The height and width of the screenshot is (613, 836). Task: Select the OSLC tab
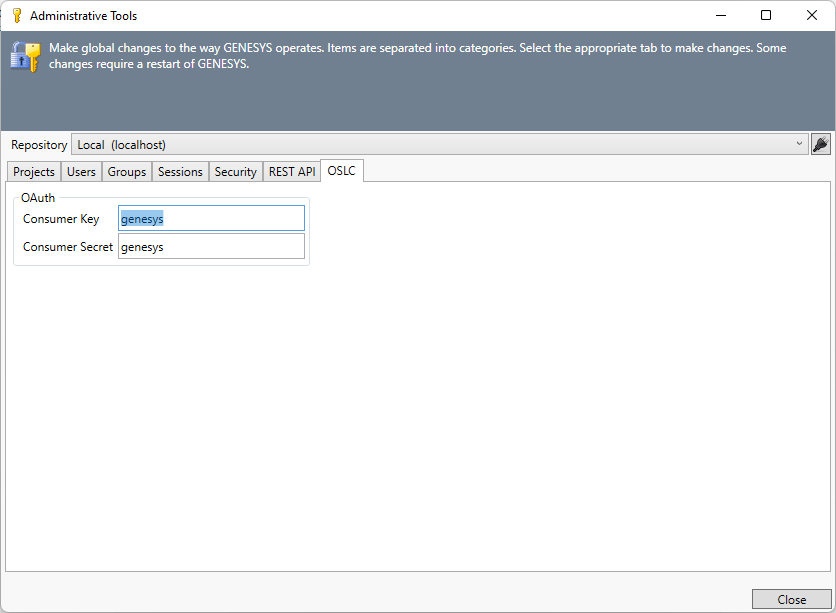pyautogui.click(x=341, y=171)
